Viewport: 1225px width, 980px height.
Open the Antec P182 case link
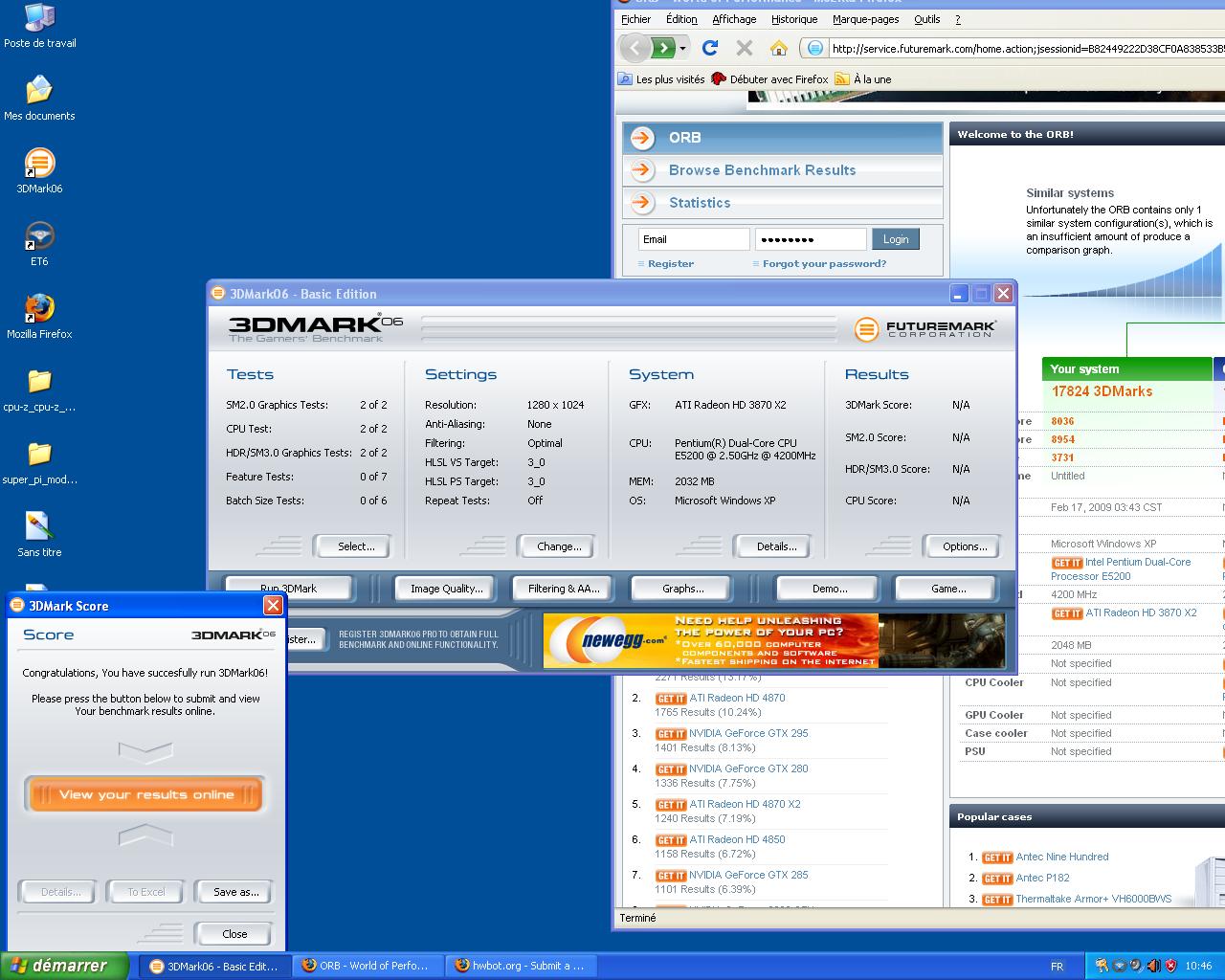click(x=1042, y=878)
